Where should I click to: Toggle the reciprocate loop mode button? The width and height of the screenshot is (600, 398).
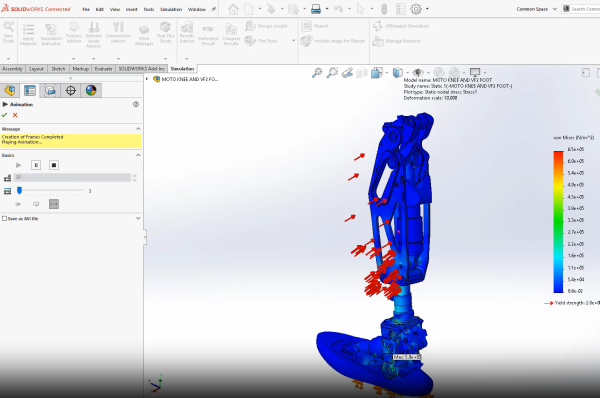[x=54, y=204]
